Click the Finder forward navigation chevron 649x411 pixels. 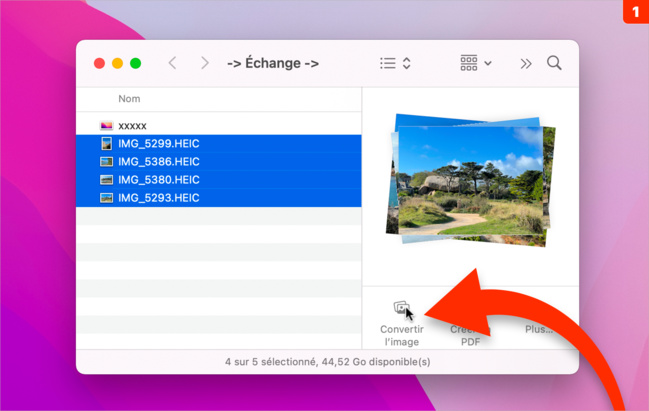[x=205, y=63]
